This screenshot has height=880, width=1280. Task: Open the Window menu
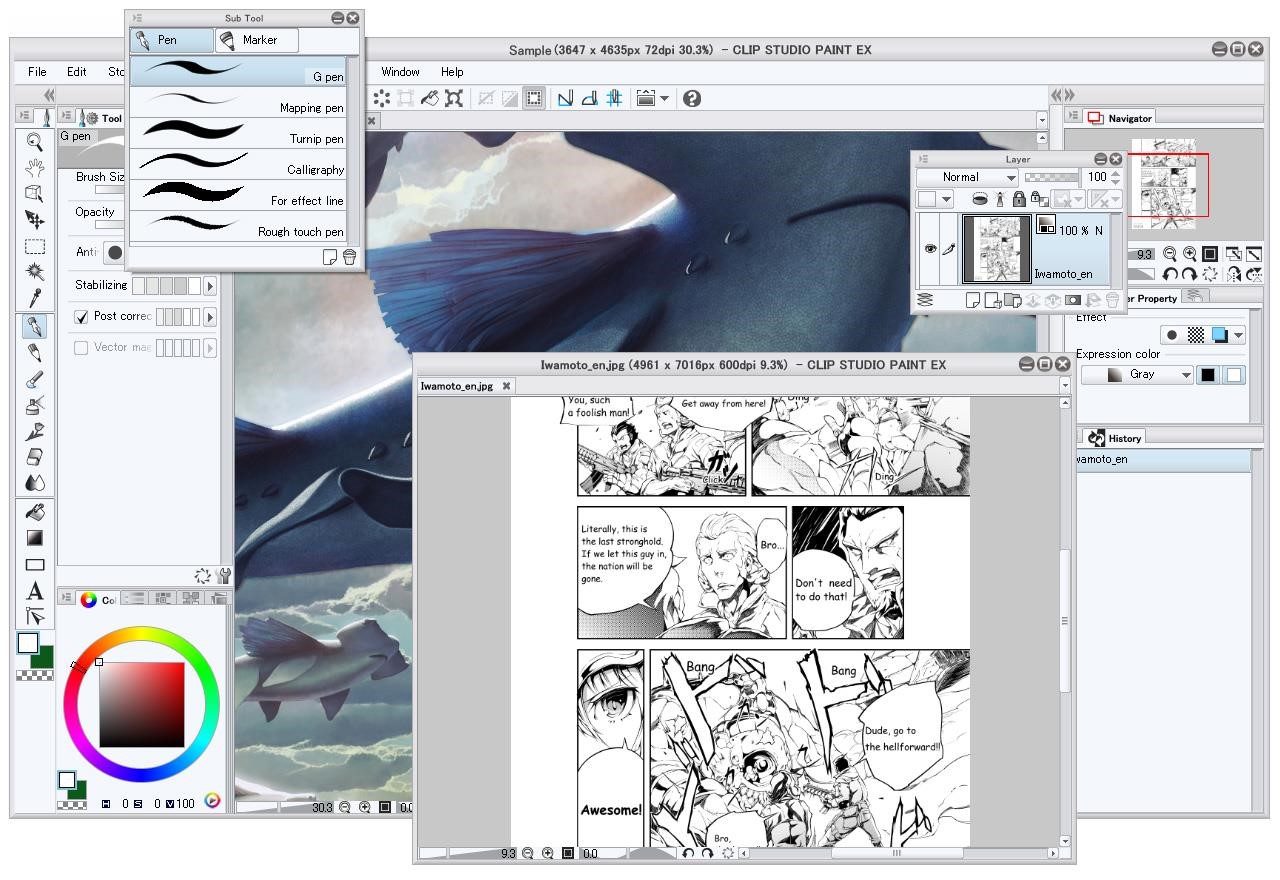click(399, 72)
